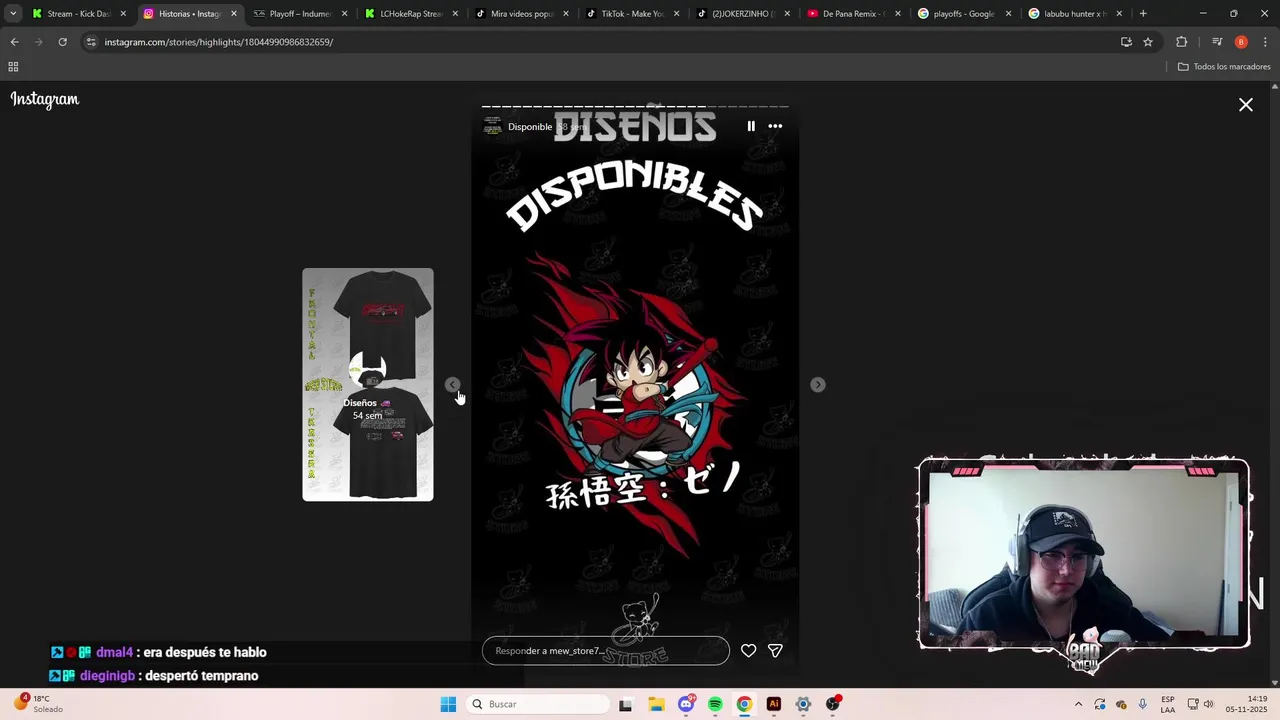Open the apps grid in bookmarks bar
1280x720 pixels.
[x=13, y=67]
